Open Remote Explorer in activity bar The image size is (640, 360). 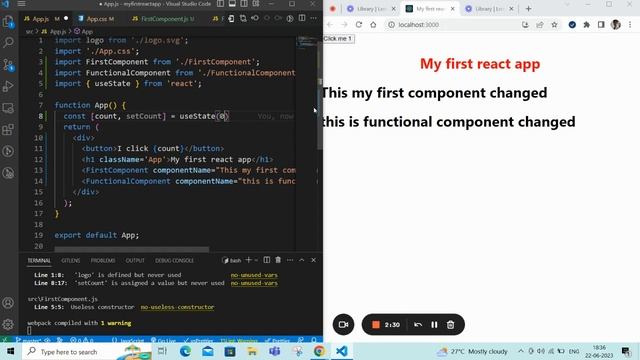pos(8,108)
